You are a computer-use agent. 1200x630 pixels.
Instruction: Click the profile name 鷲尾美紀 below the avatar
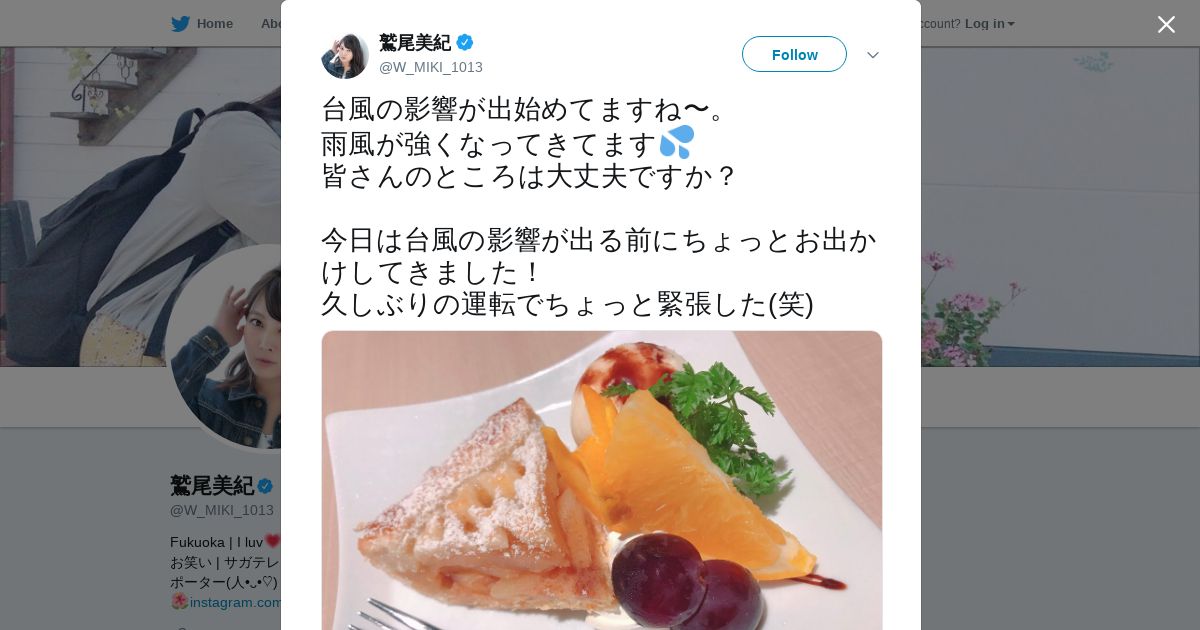click(x=212, y=486)
